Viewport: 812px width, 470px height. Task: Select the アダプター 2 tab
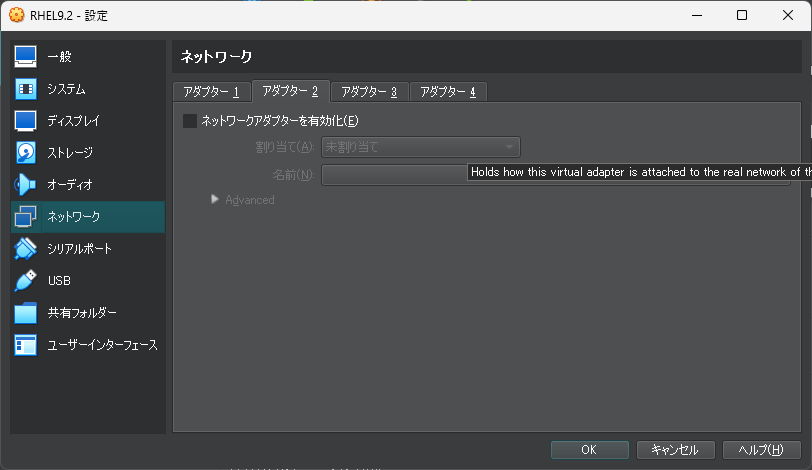290,91
